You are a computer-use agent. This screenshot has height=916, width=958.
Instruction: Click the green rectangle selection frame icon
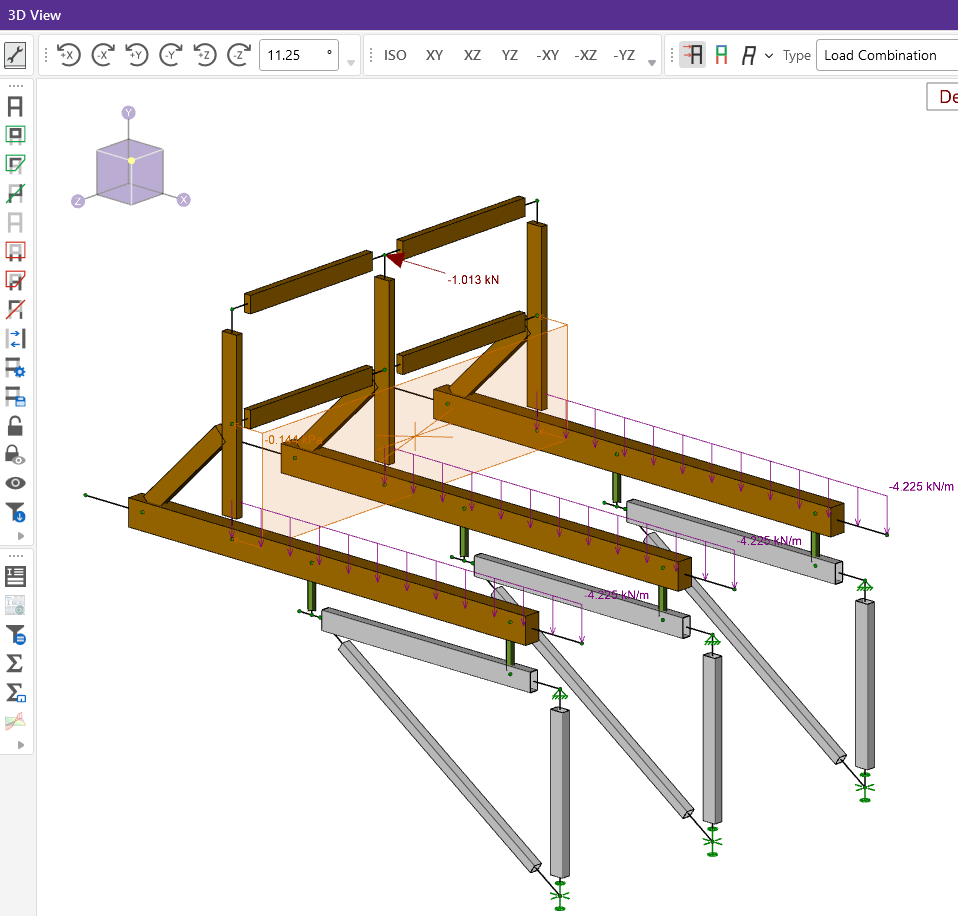click(16, 135)
